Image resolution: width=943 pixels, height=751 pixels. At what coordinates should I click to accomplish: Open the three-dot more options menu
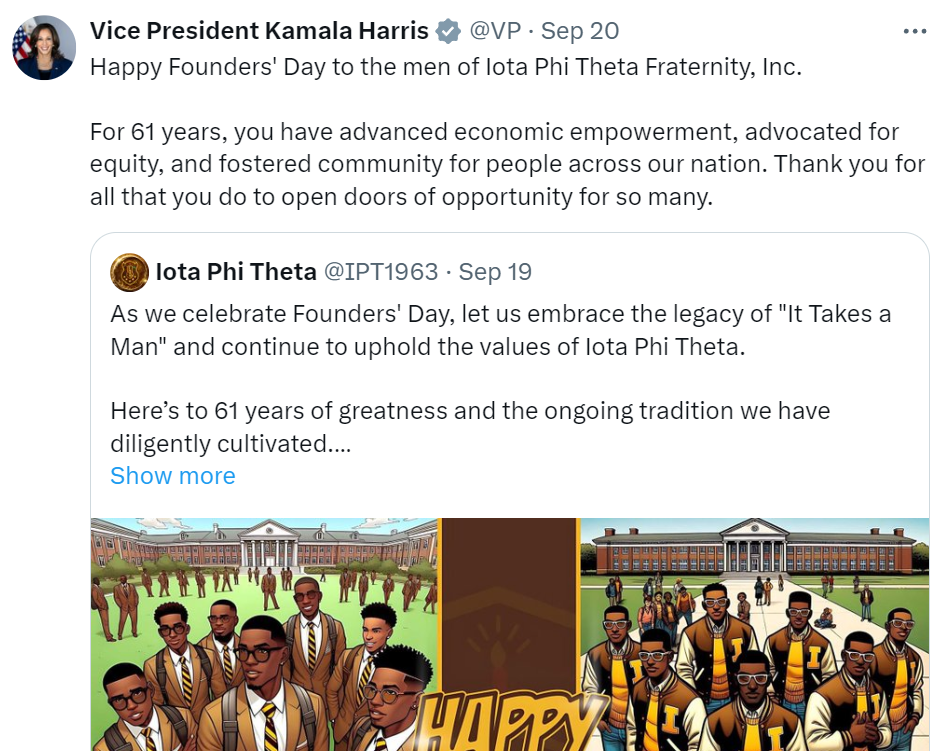click(x=914, y=31)
